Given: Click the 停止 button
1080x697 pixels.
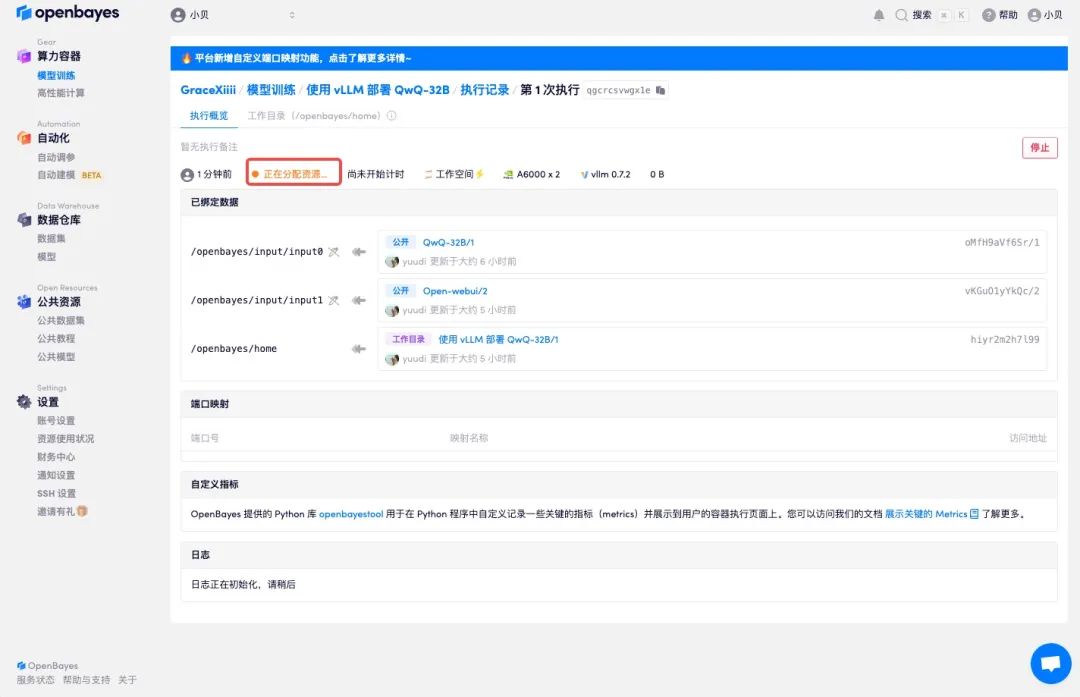Looking at the screenshot, I should pos(1039,147).
